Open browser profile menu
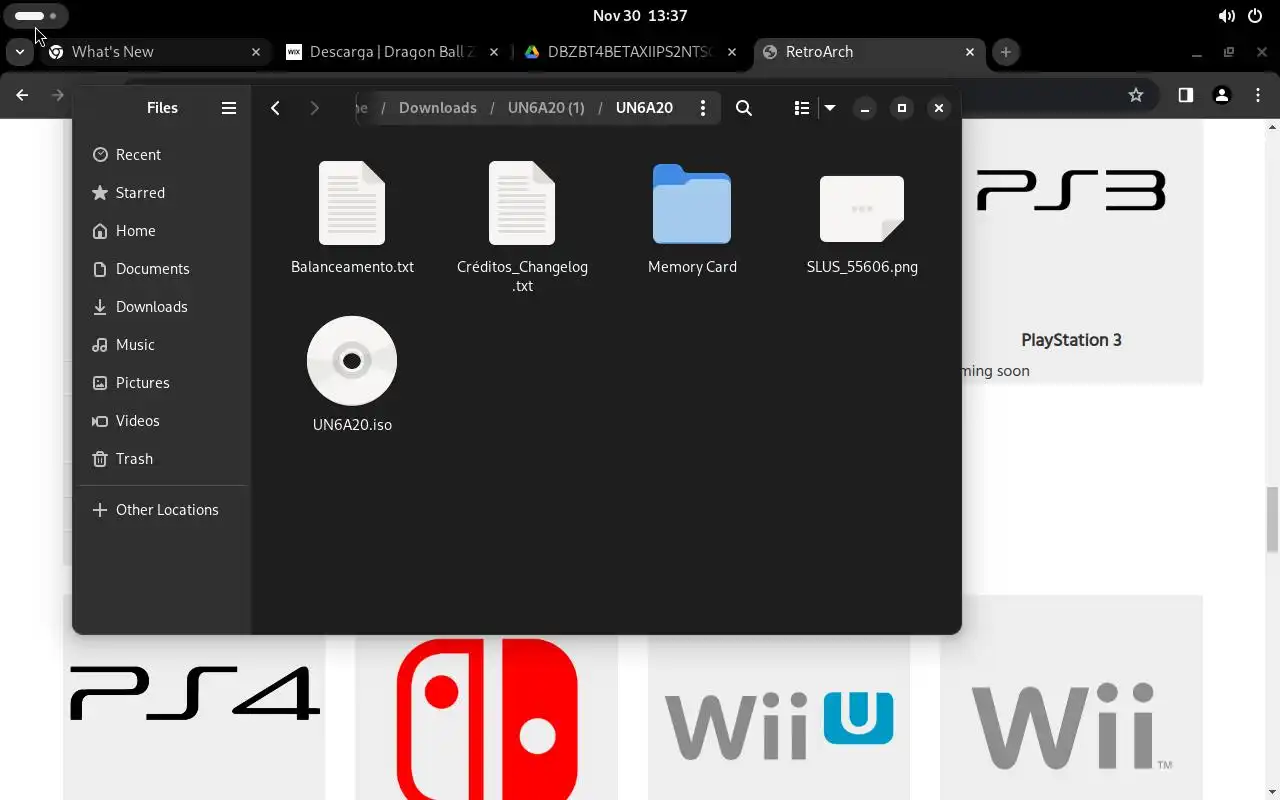Image resolution: width=1280 pixels, height=800 pixels. (1221, 95)
